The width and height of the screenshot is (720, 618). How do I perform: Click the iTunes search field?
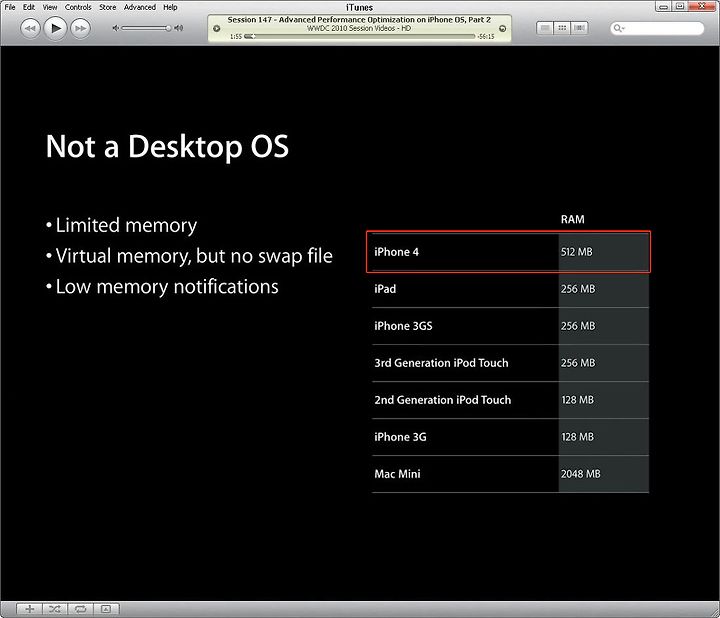pos(657,28)
